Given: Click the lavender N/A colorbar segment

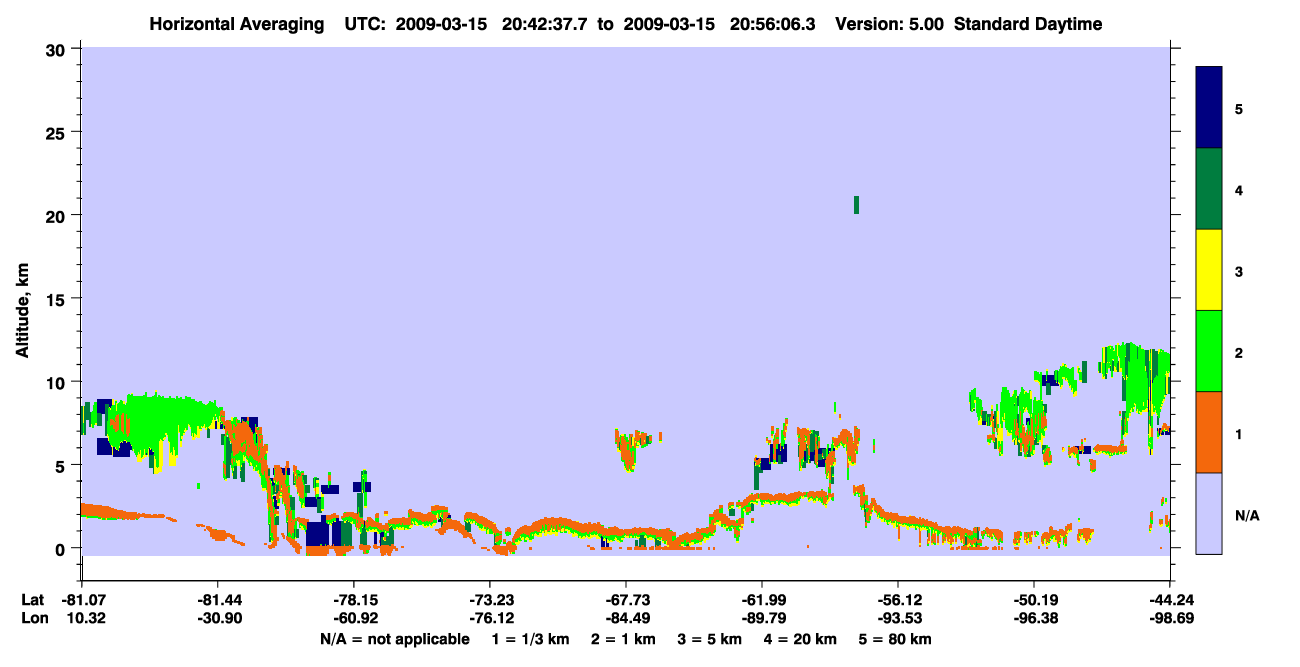Looking at the screenshot, I should 1209,513.
